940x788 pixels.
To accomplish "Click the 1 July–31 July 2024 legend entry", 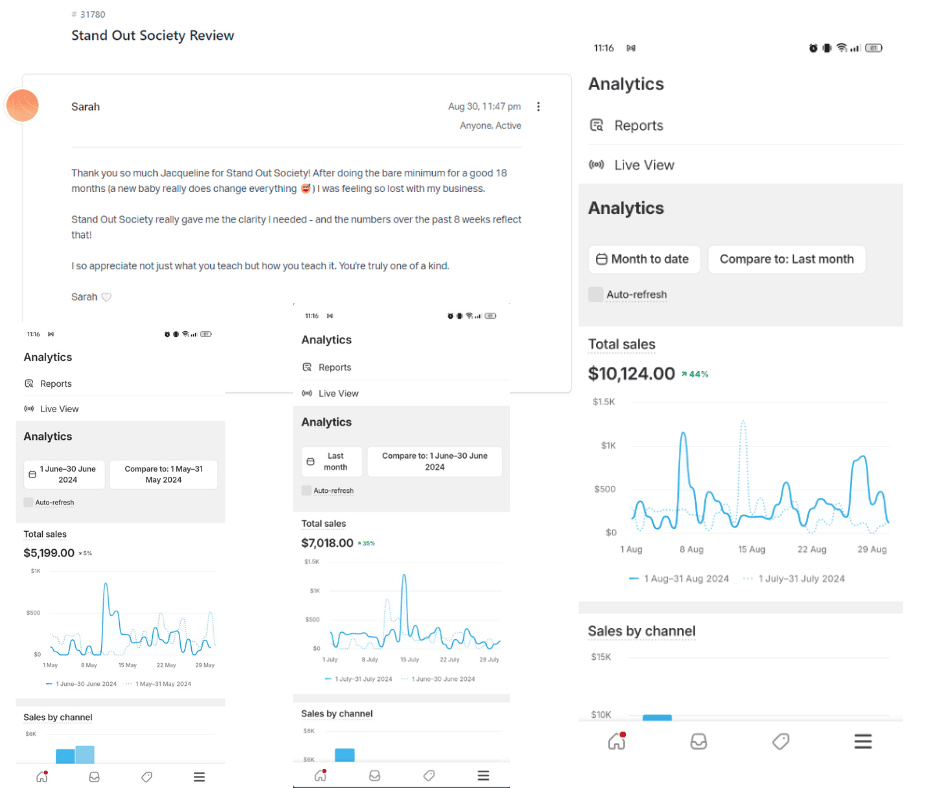I will coord(794,579).
